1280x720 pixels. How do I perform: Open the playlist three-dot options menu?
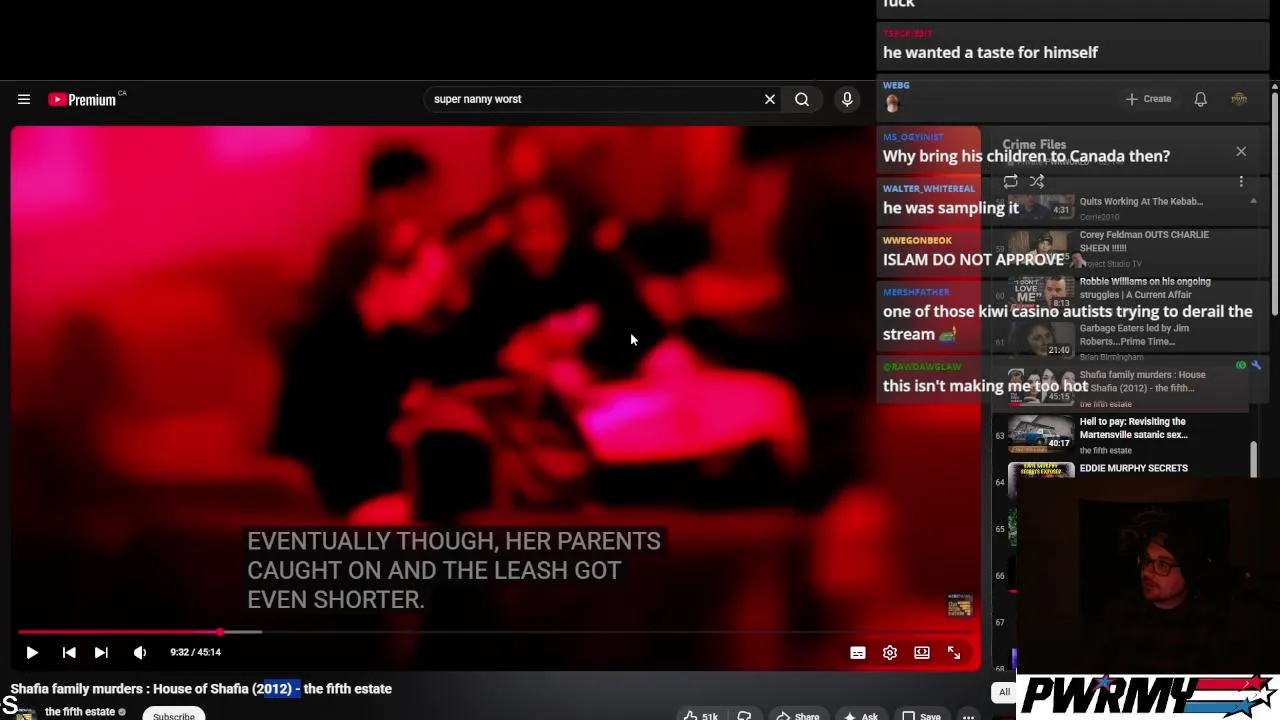tap(1241, 181)
